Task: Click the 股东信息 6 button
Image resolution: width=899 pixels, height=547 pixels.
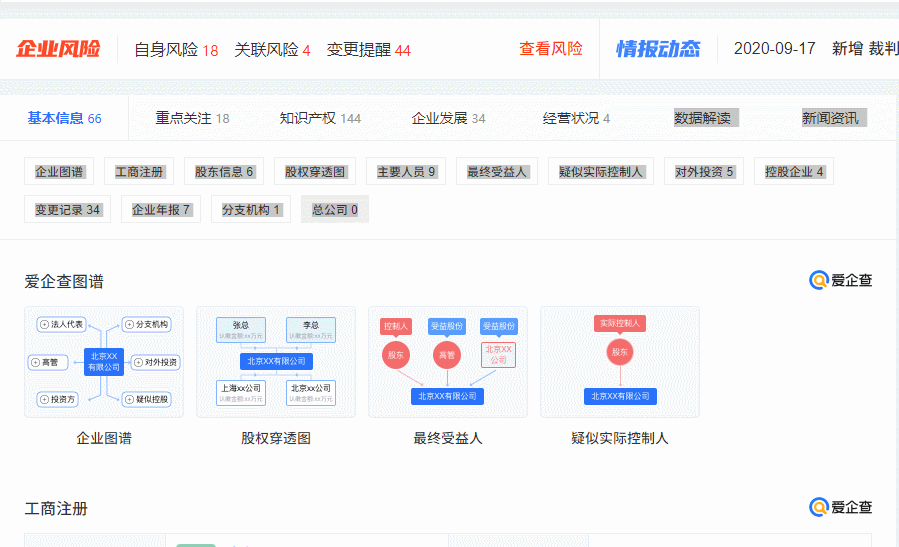Action: (x=224, y=171)
